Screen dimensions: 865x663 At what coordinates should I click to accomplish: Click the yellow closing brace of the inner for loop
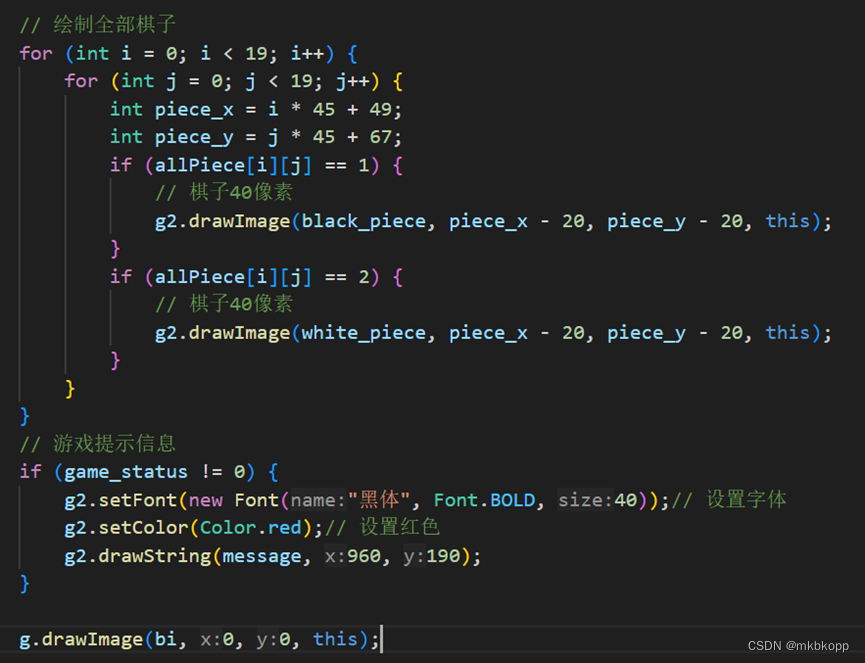(70, 388)
